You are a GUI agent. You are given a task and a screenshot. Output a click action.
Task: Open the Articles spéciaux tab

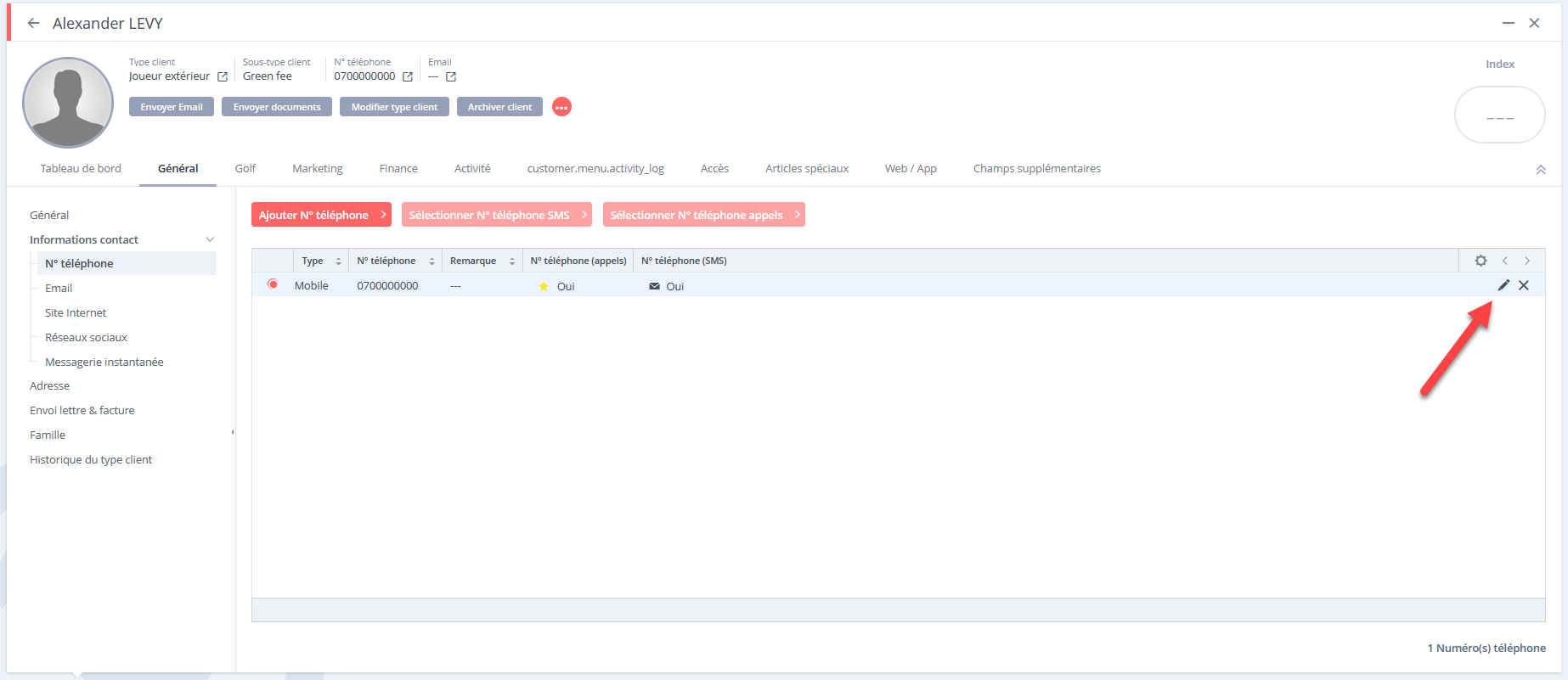pyautogui.click(x=807, y=168)
